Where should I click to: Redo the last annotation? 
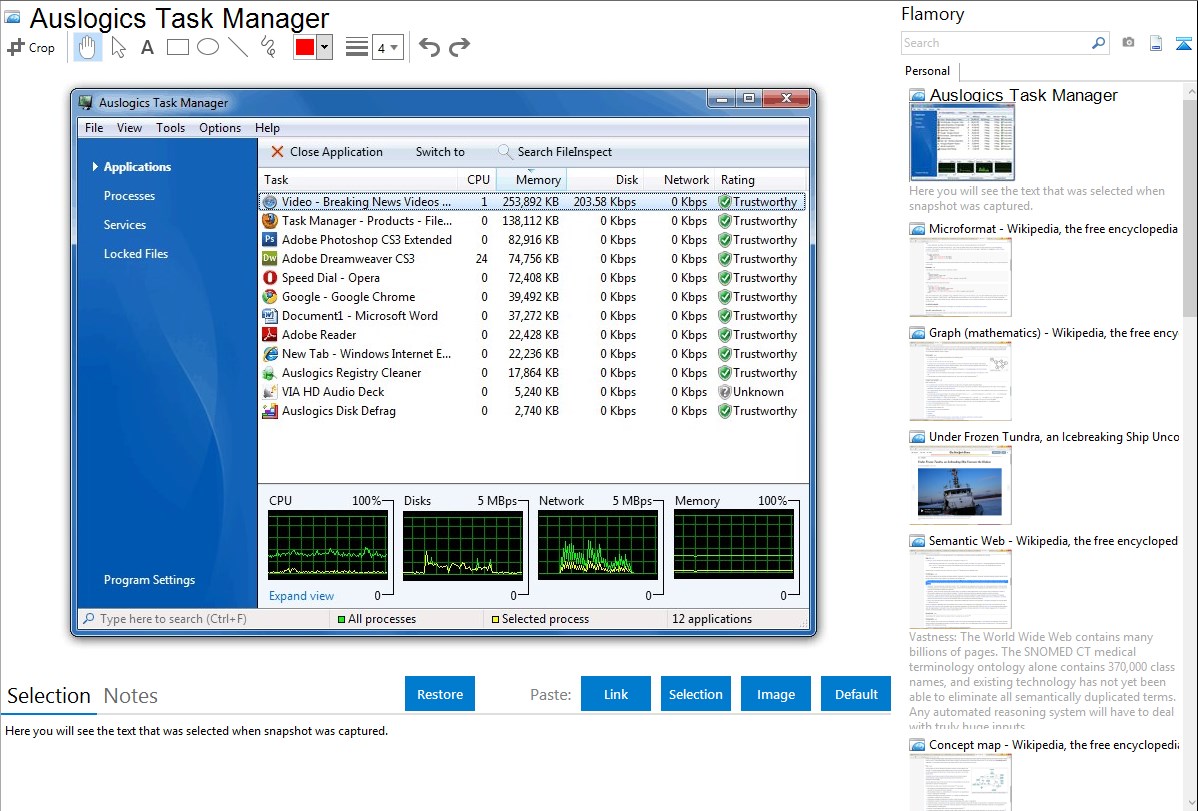(459, 47)
